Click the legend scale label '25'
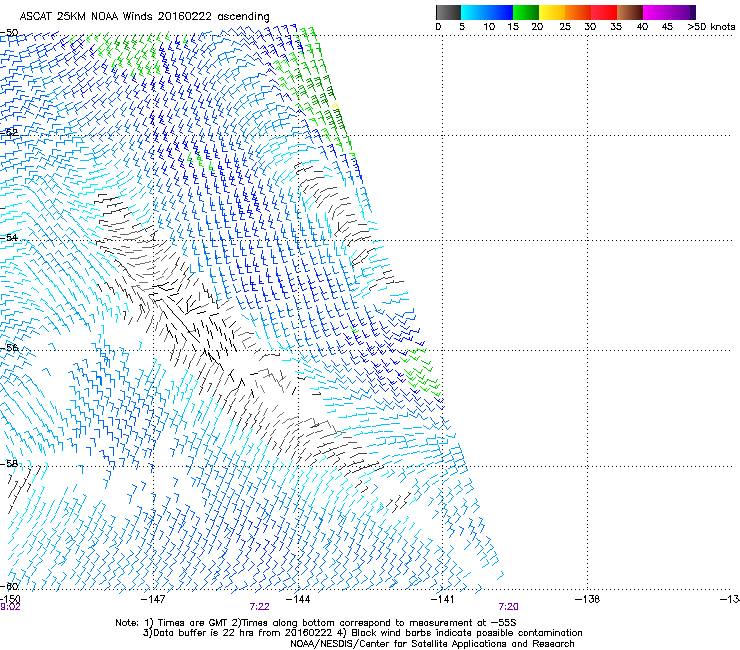 (x=565, y=27)
